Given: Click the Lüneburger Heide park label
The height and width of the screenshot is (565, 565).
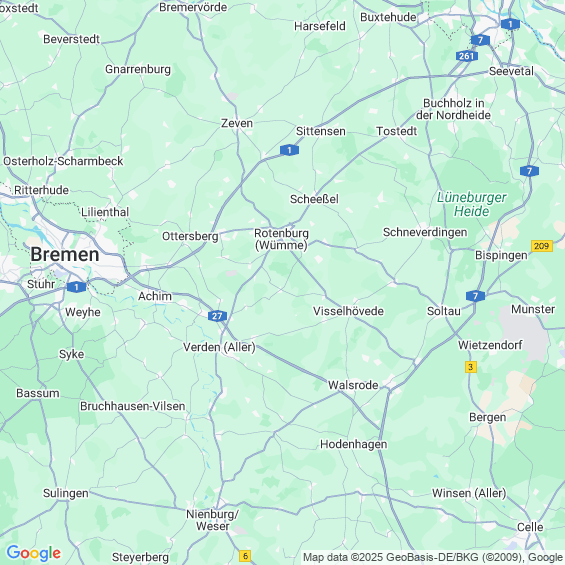Looking at the screenshot, I should coord(472,204).
